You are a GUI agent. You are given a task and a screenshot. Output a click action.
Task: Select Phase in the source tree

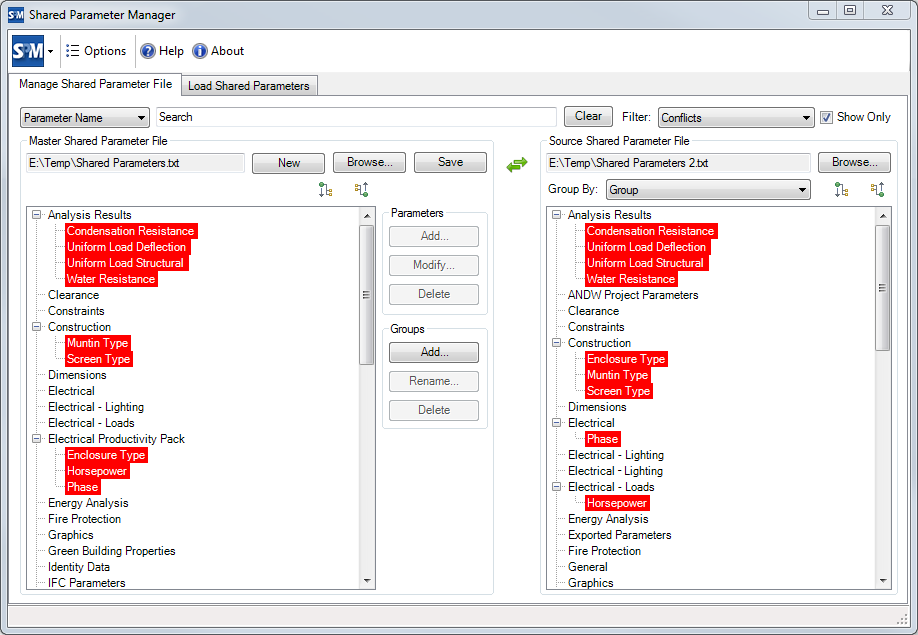click(x=602, y=439)
